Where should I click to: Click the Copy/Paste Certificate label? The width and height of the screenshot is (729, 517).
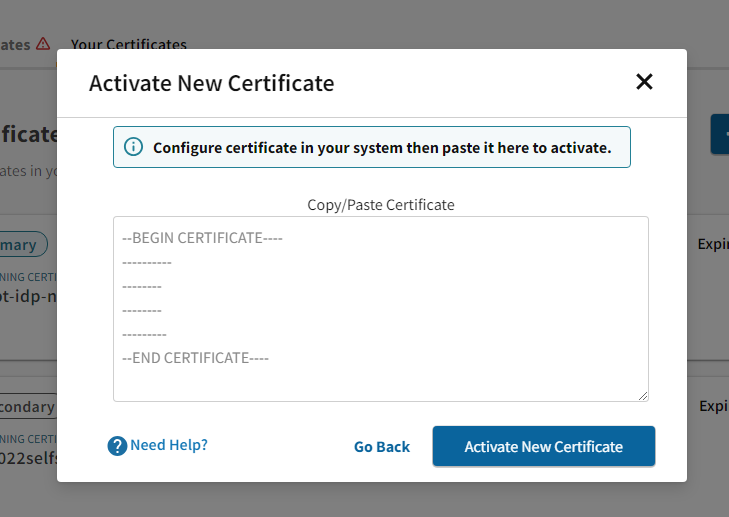(x=380, y=204)
